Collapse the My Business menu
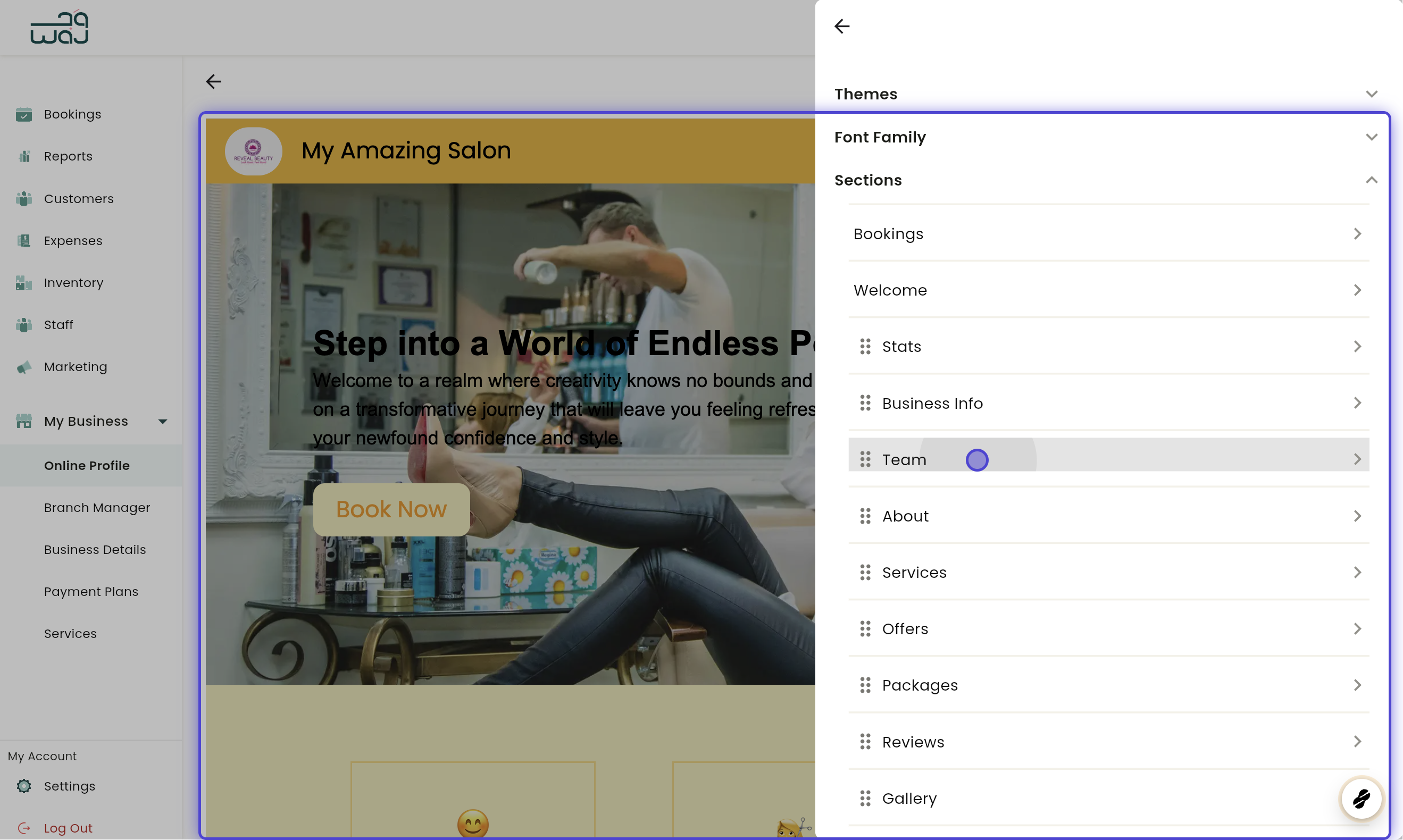 coord(163,421)
